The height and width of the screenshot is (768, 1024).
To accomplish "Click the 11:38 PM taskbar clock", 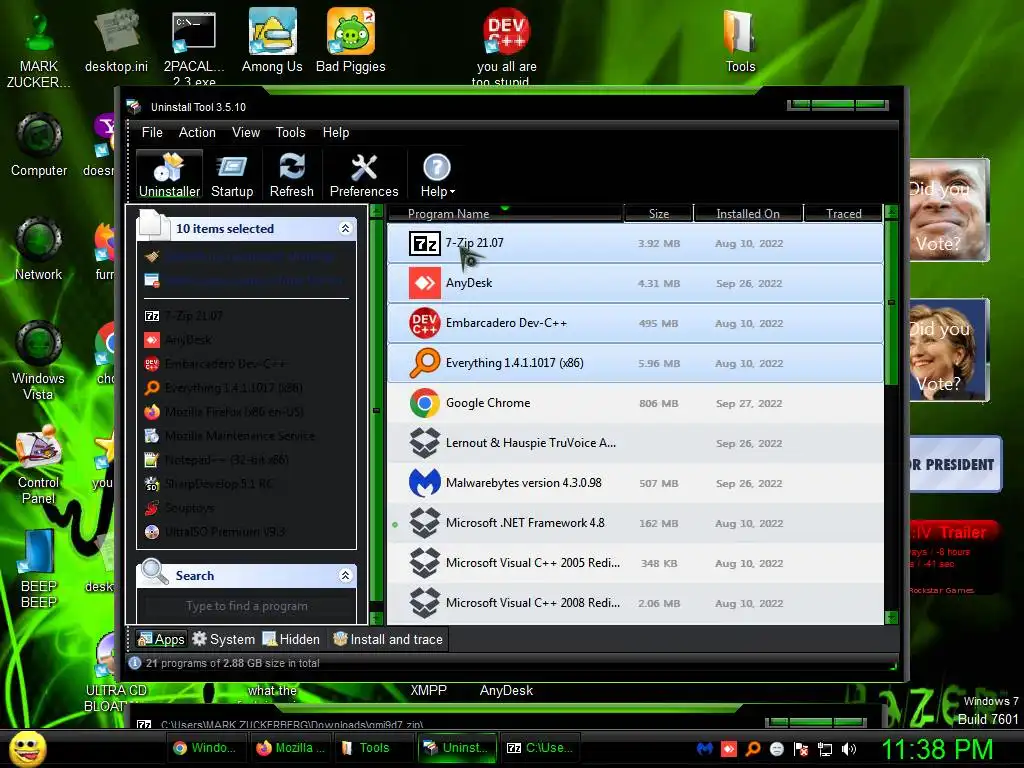I will [x=938, y=750].
